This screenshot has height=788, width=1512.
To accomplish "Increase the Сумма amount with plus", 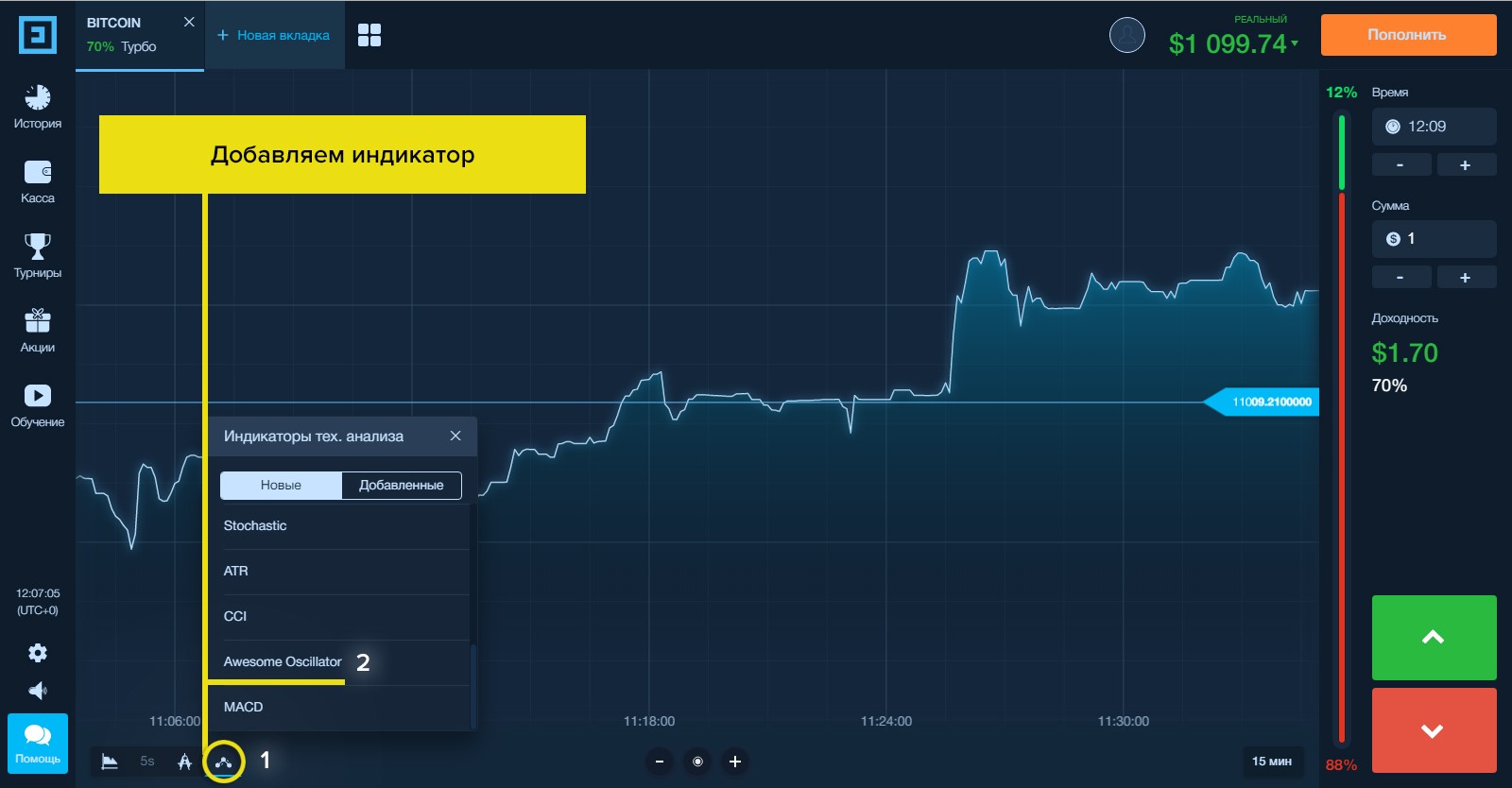I will [1465, 278].
